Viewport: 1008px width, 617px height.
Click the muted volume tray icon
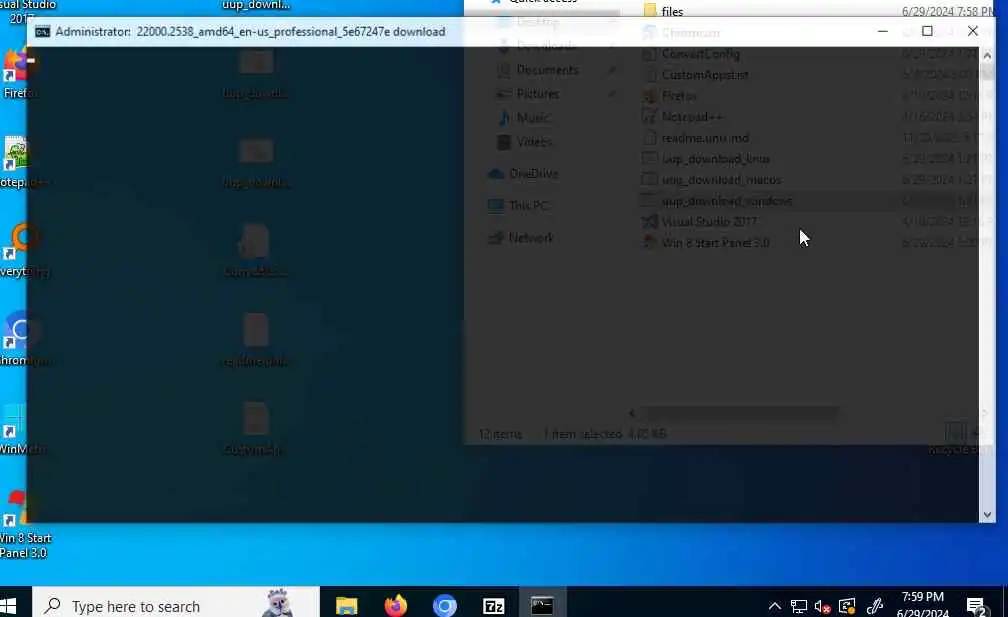pos(822,605)
